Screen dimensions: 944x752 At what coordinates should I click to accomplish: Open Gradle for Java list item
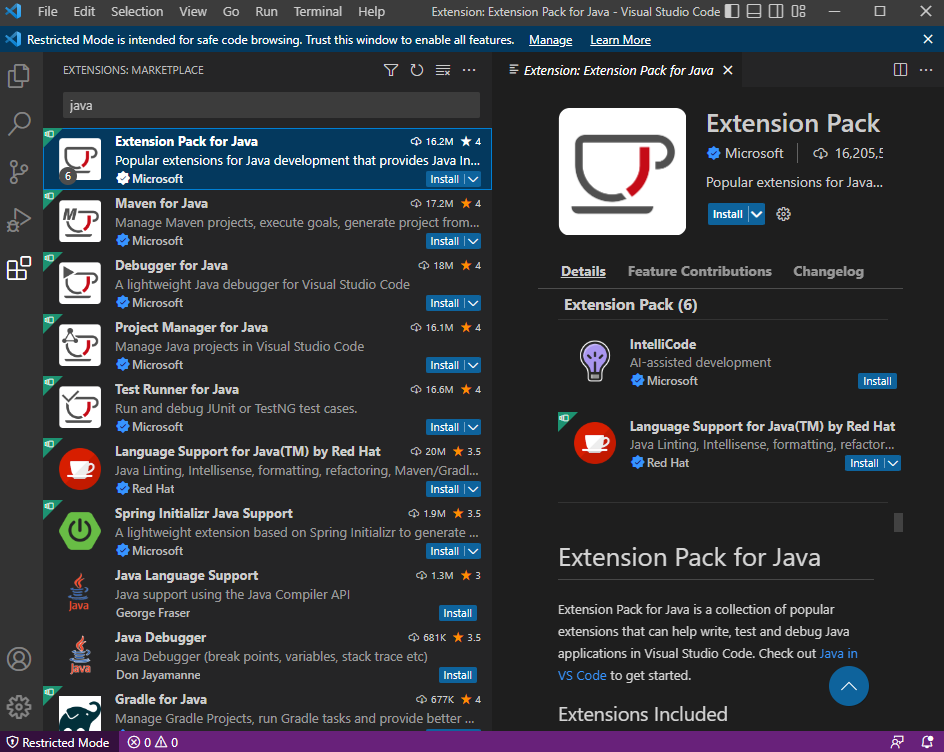pyautogui.click(x=267, y=710)
